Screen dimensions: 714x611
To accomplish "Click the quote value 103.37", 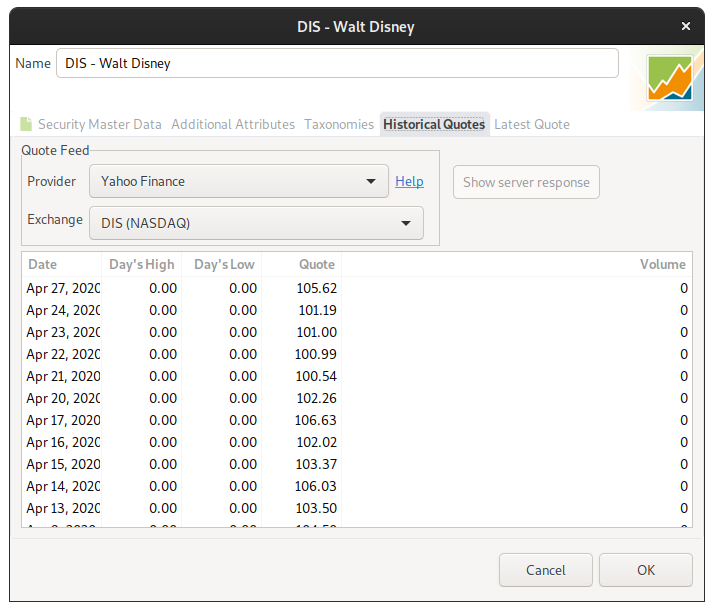I will [316, 464].
